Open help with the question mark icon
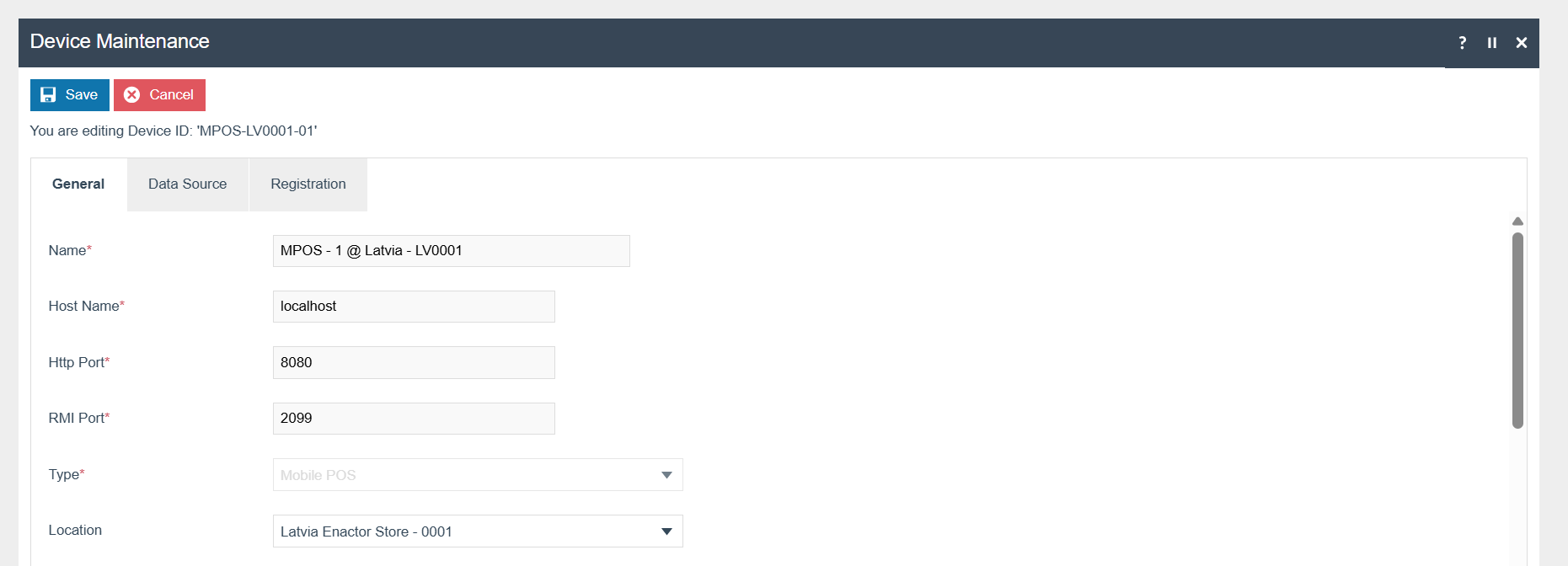The image size is (1568, 566). (x=1462, y=43)
